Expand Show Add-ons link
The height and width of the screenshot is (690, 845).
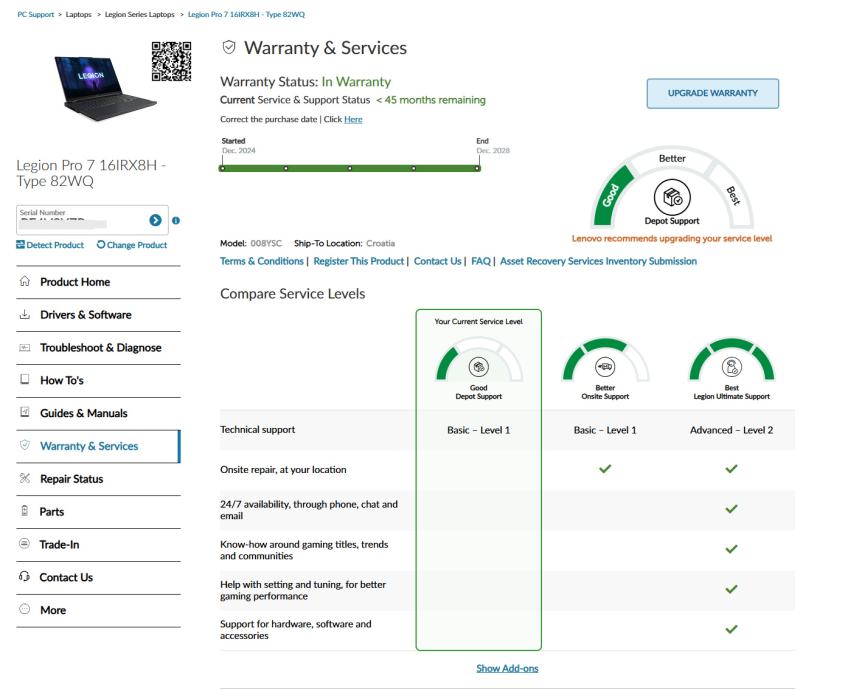pyautogui.click(x=507, y=668)
